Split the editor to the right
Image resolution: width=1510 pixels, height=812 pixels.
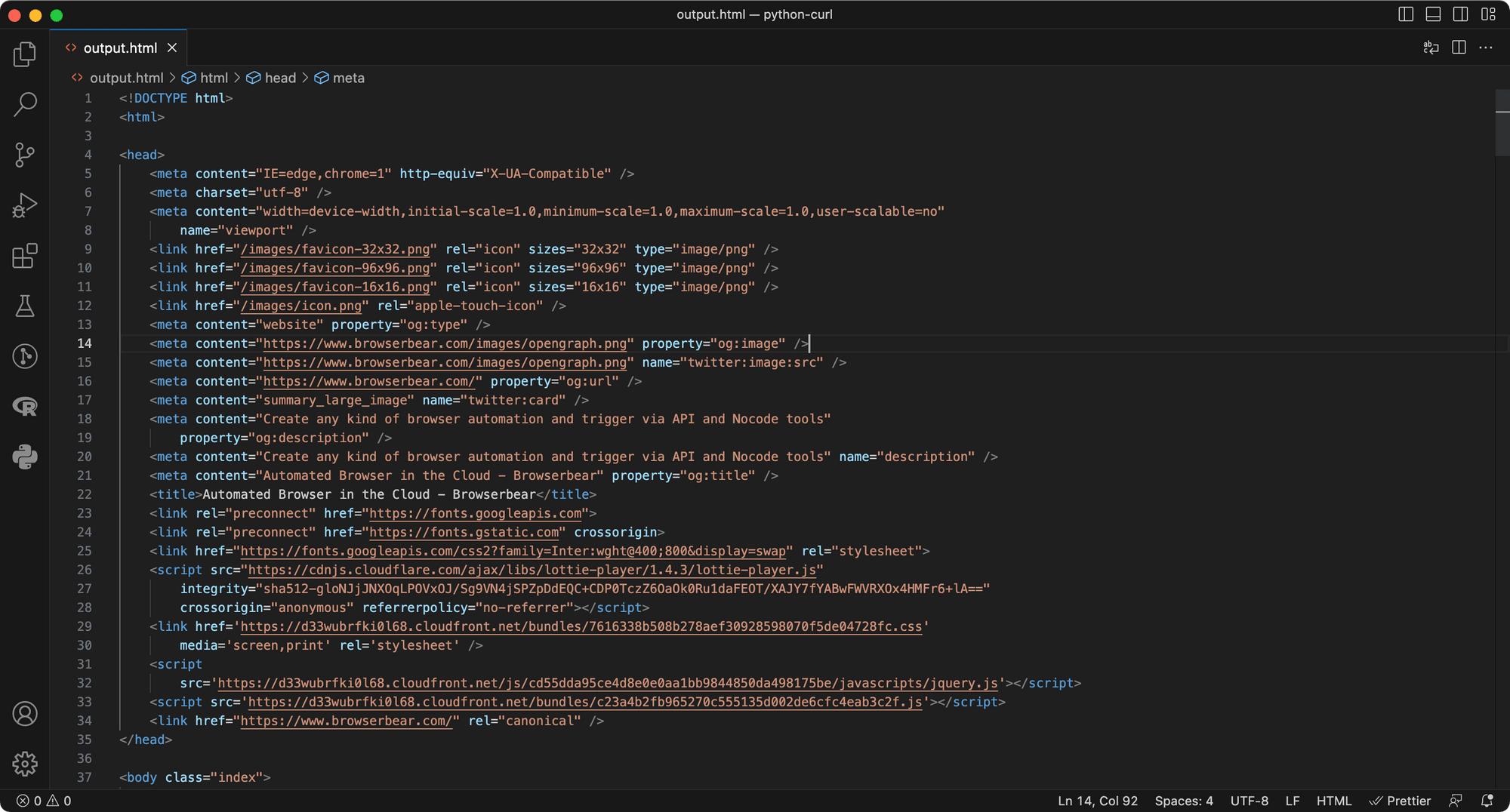click(1459, 48)
